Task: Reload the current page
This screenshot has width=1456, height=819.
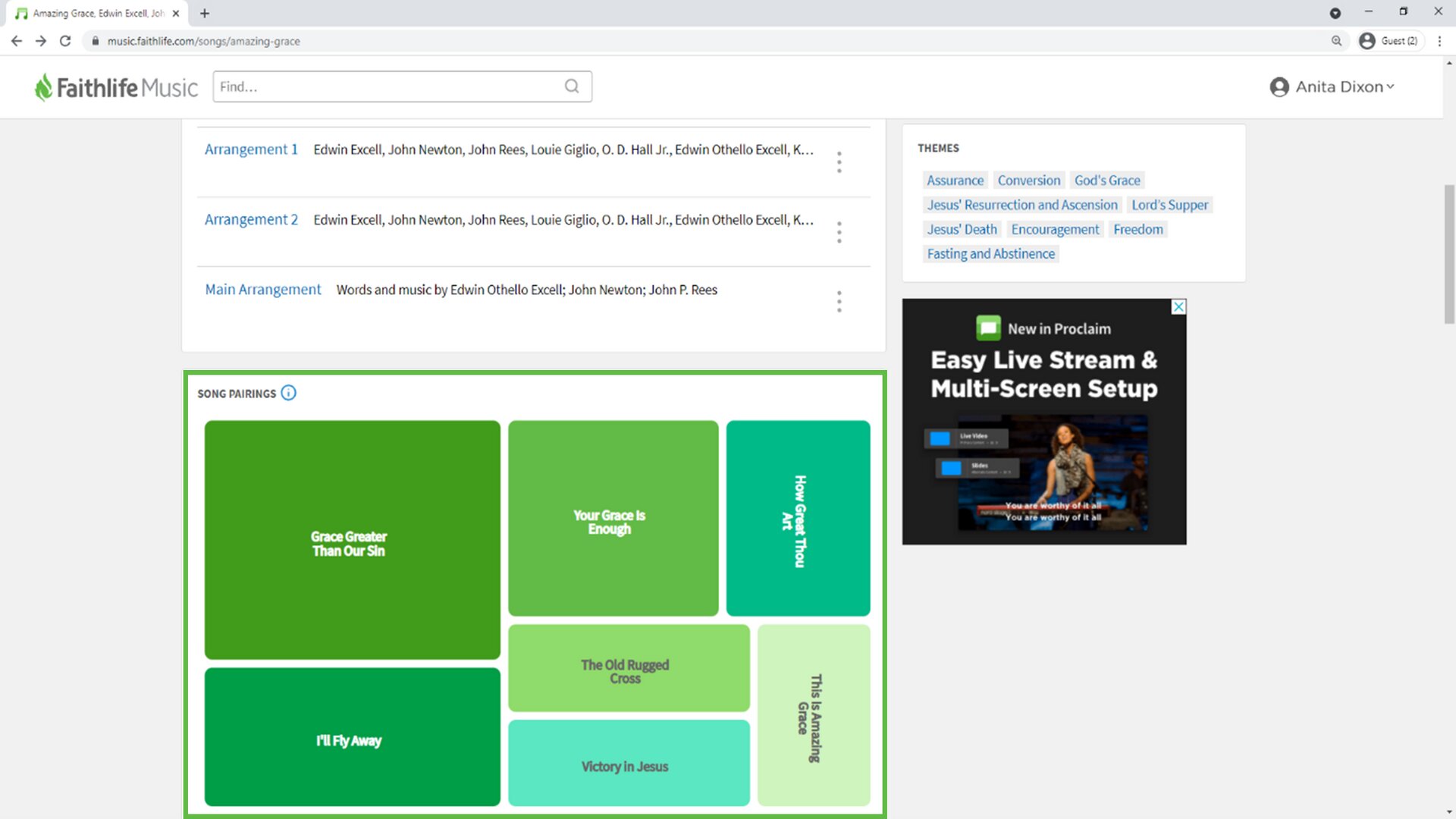Action: click(x=65, y=41)
